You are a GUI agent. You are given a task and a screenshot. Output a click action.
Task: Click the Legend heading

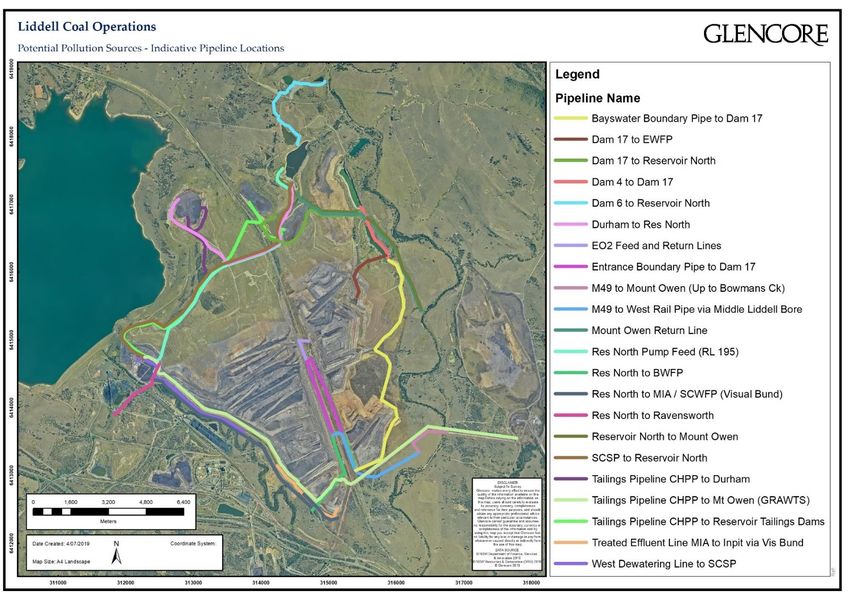(x=578, y=75)
